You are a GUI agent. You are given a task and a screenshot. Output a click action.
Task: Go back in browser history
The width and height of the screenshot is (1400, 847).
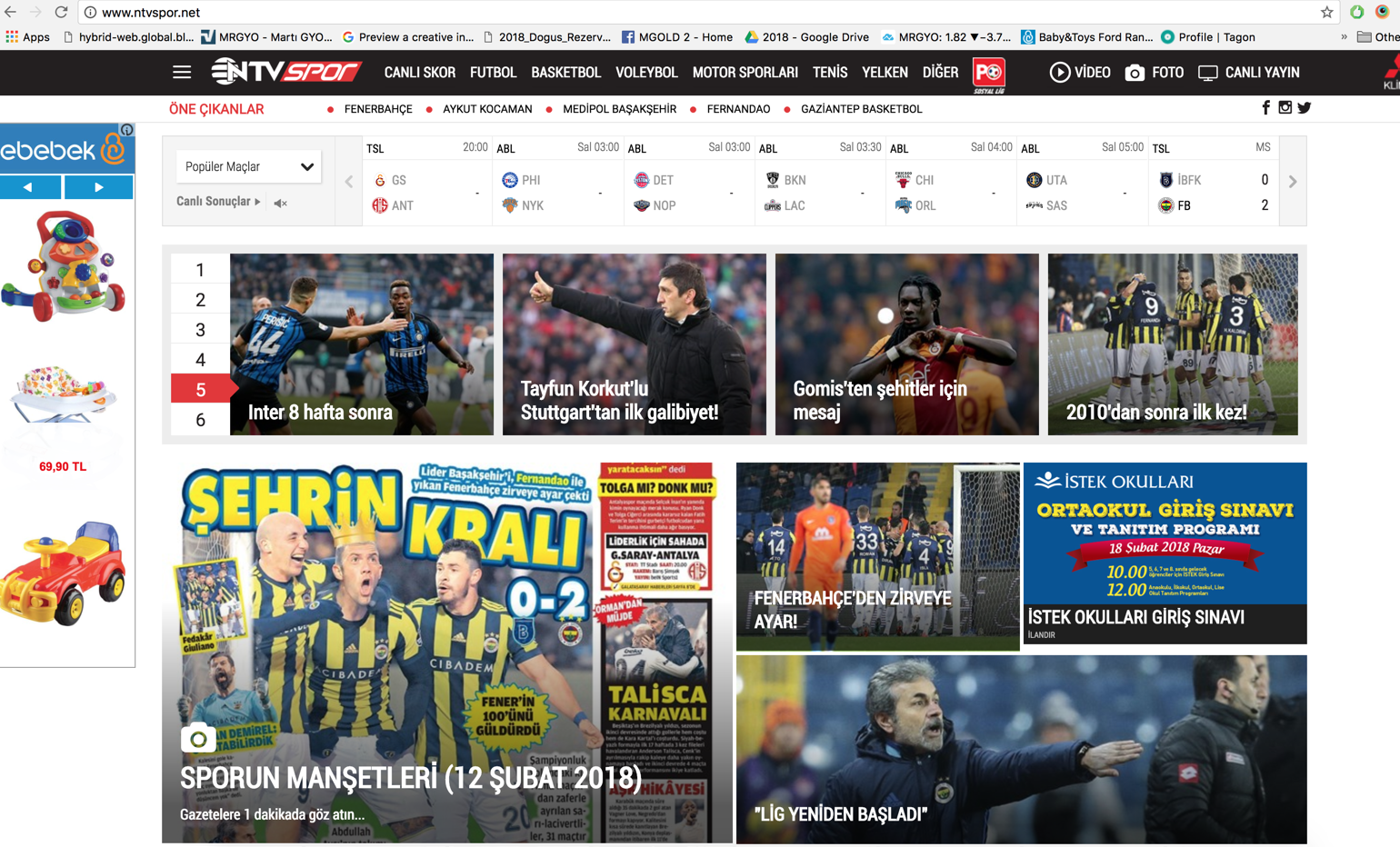coord(10,13)
